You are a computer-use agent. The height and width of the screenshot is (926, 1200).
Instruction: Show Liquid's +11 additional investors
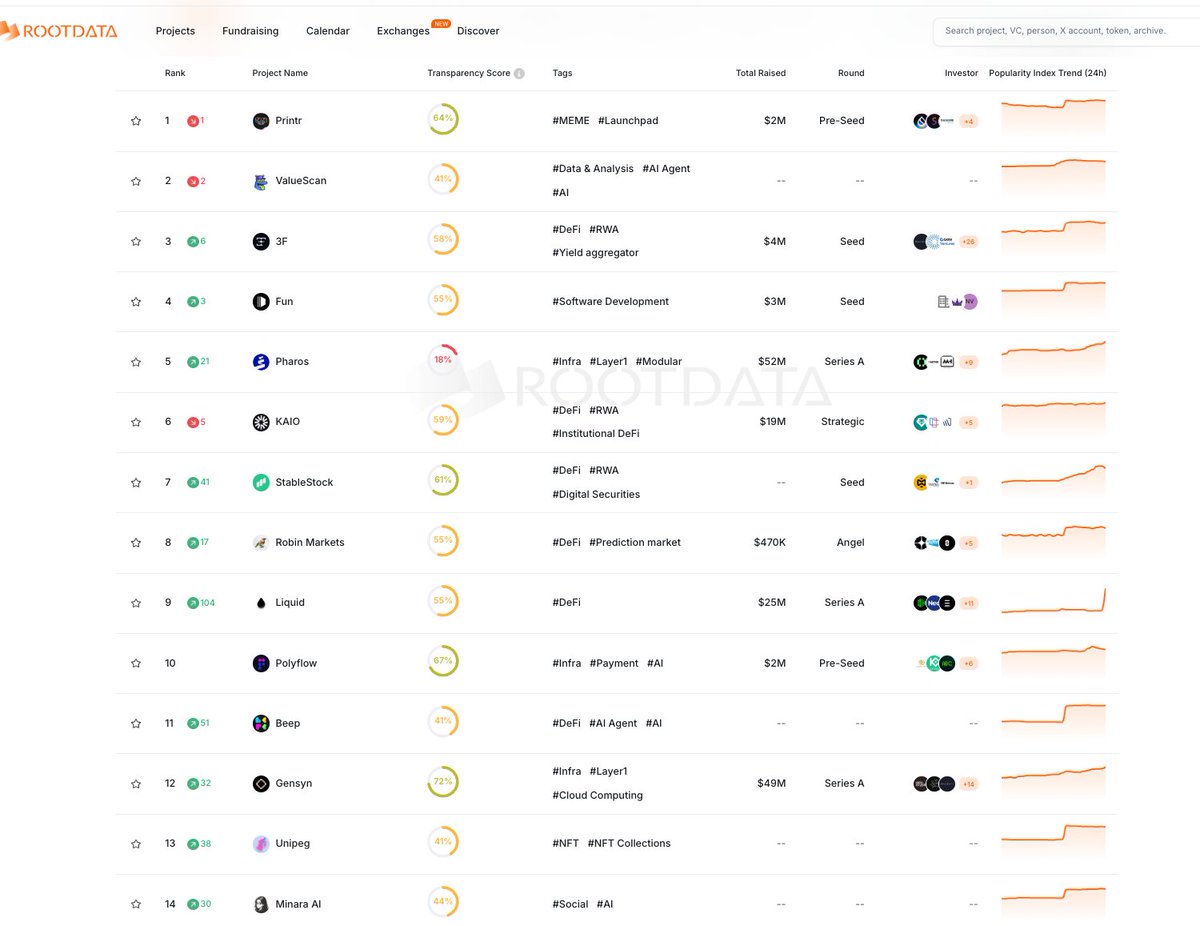(968, 603)
